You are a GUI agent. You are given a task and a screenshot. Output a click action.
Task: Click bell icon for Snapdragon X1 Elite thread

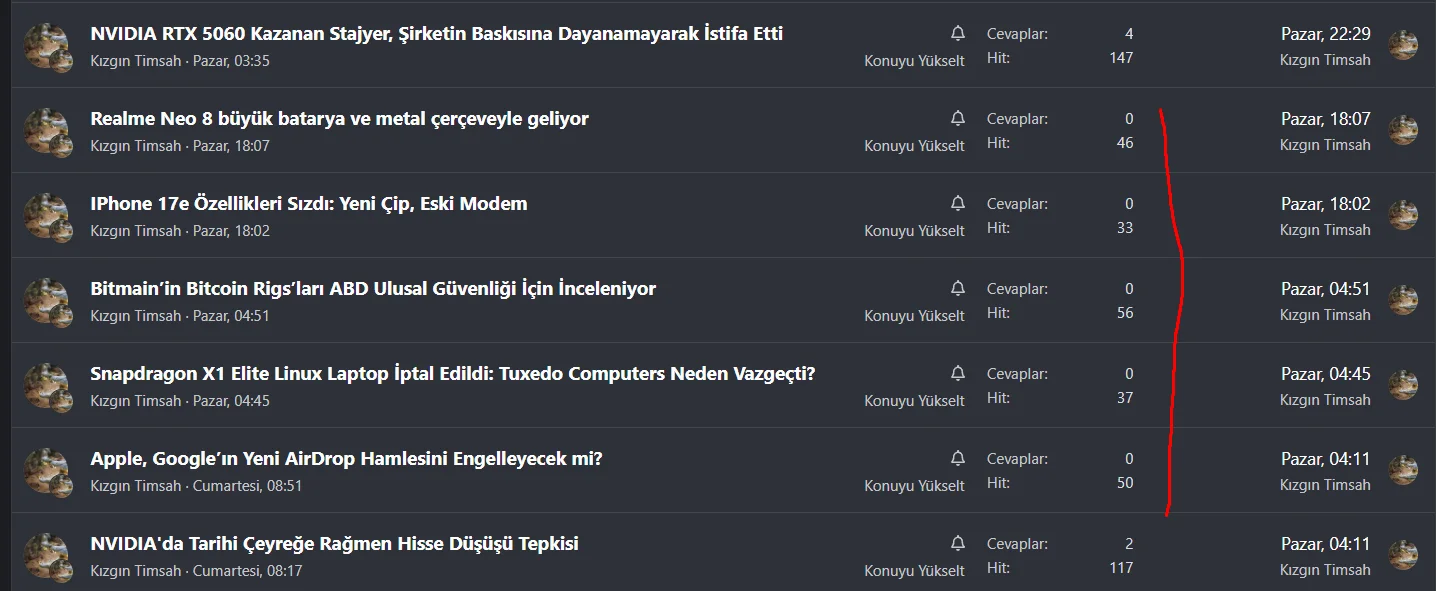(958, 373)
